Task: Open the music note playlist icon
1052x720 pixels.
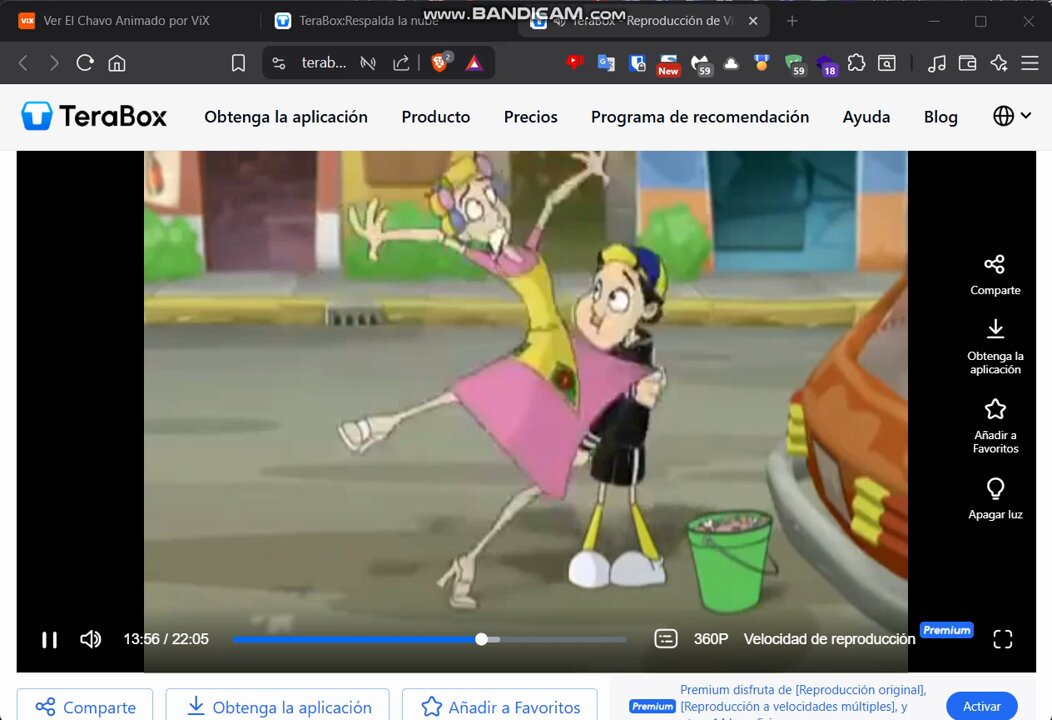Action: click(x=936, y=63)
